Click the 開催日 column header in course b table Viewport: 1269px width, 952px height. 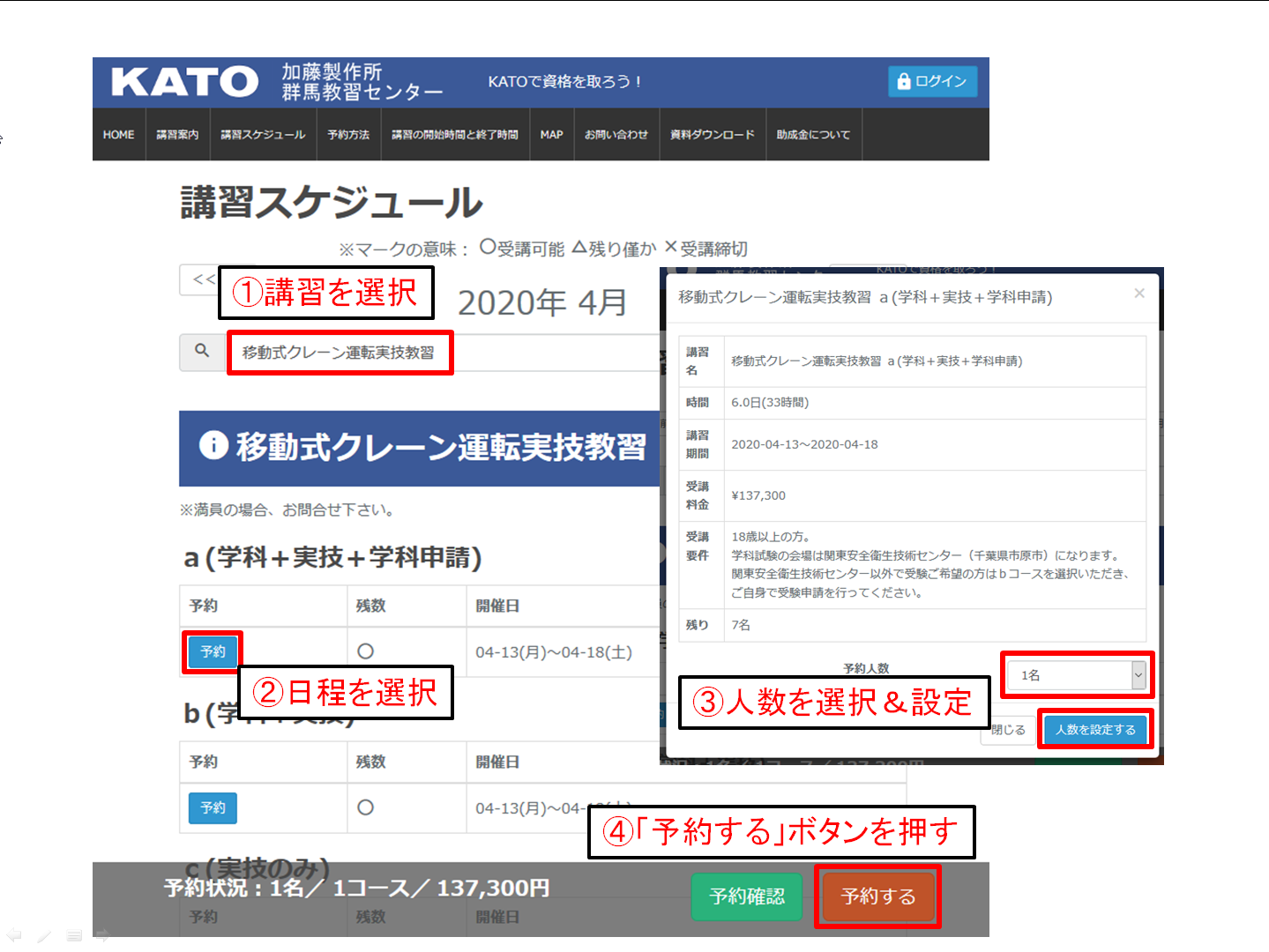point(497,762)
